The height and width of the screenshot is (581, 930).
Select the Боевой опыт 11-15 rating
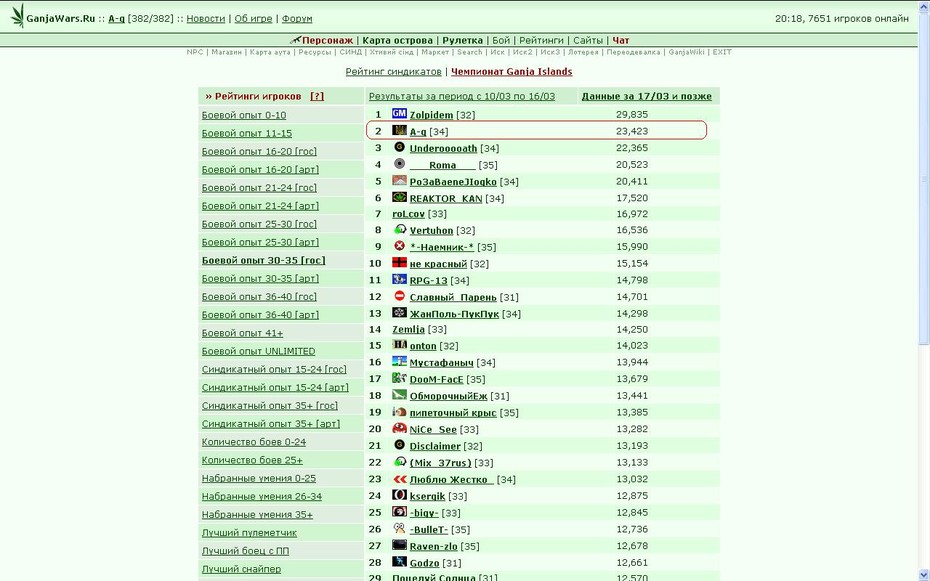247,133
